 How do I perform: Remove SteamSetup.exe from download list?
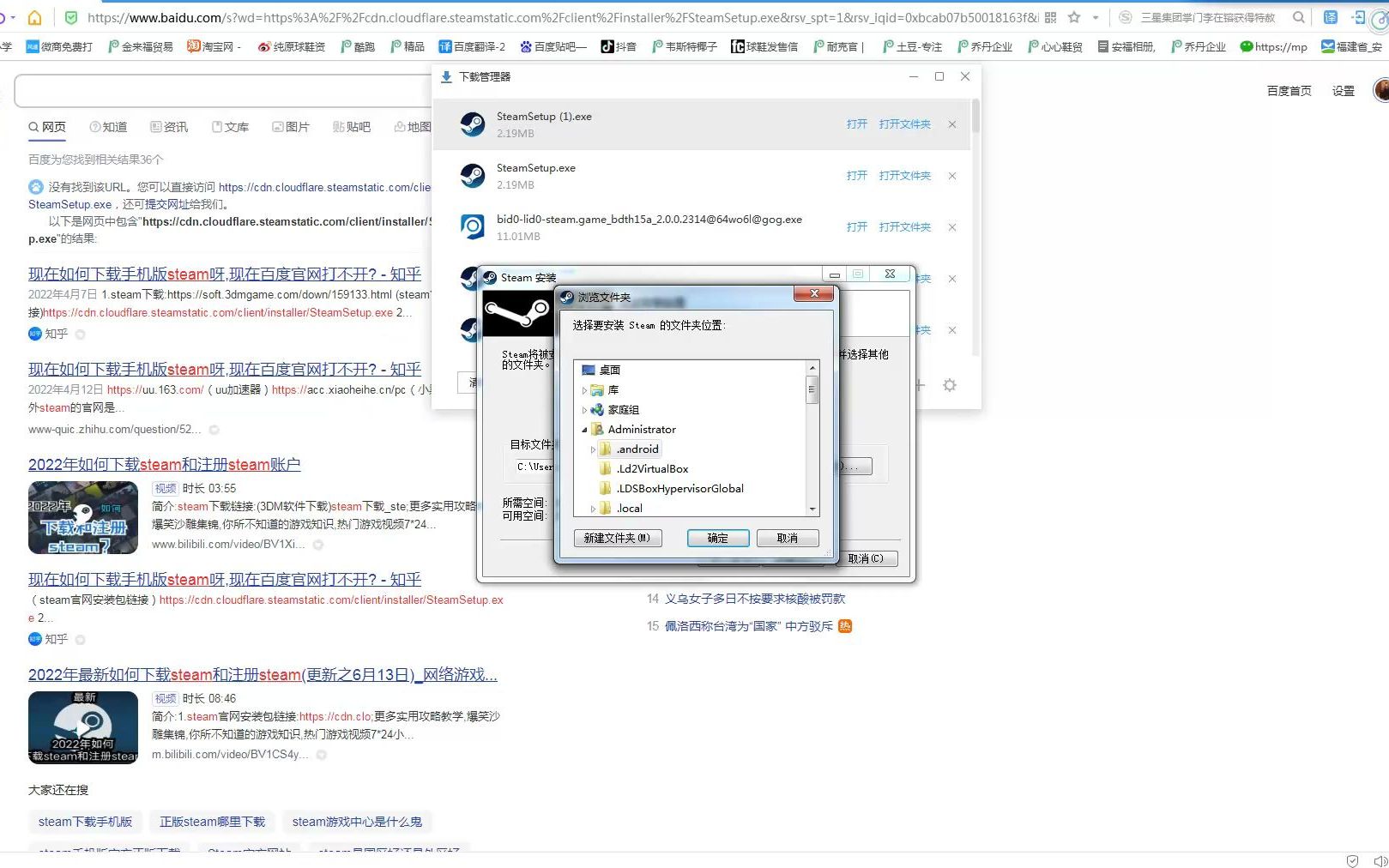952,176
